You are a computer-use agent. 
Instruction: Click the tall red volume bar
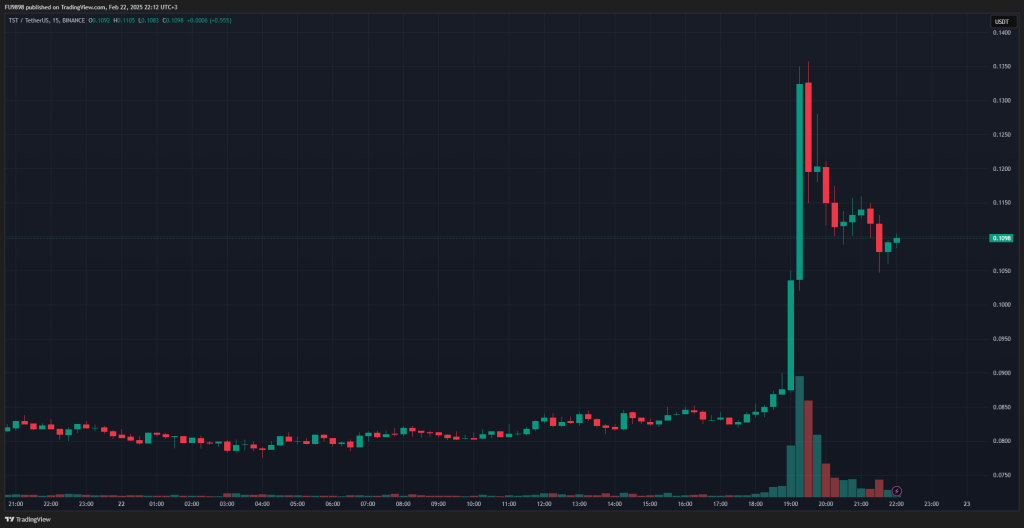coord(808,449)
